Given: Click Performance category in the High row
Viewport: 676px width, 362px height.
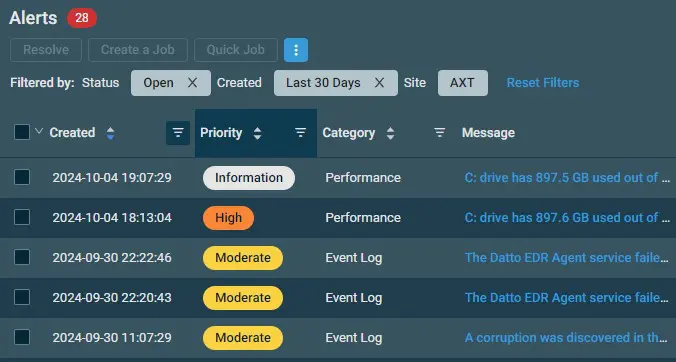Looking at the screenshot, I should coord(363,218).
